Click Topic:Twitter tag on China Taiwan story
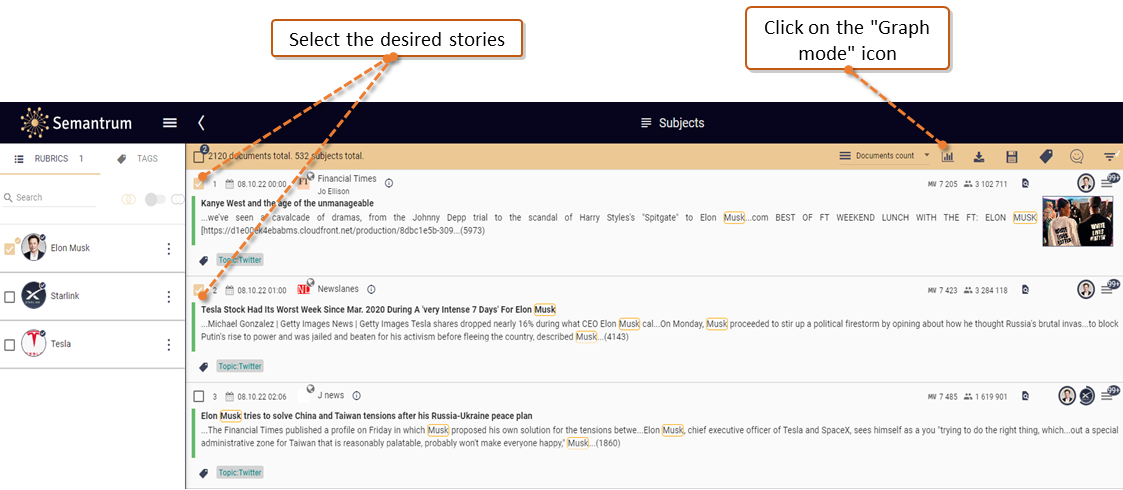Viewport: 1123px width, 490px height. point(240,472)
